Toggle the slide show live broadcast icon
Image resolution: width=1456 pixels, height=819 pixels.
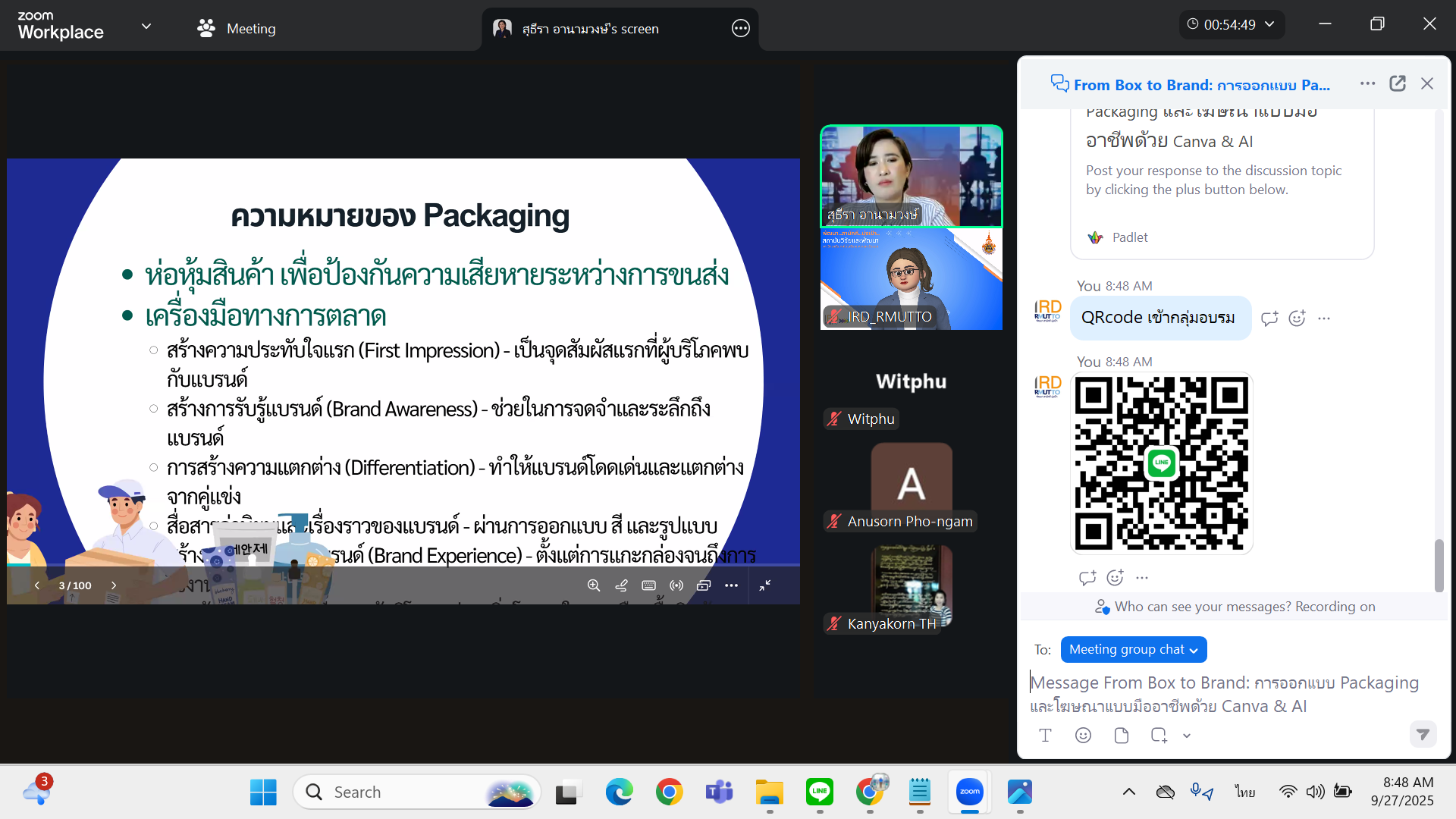pos(676,585)
